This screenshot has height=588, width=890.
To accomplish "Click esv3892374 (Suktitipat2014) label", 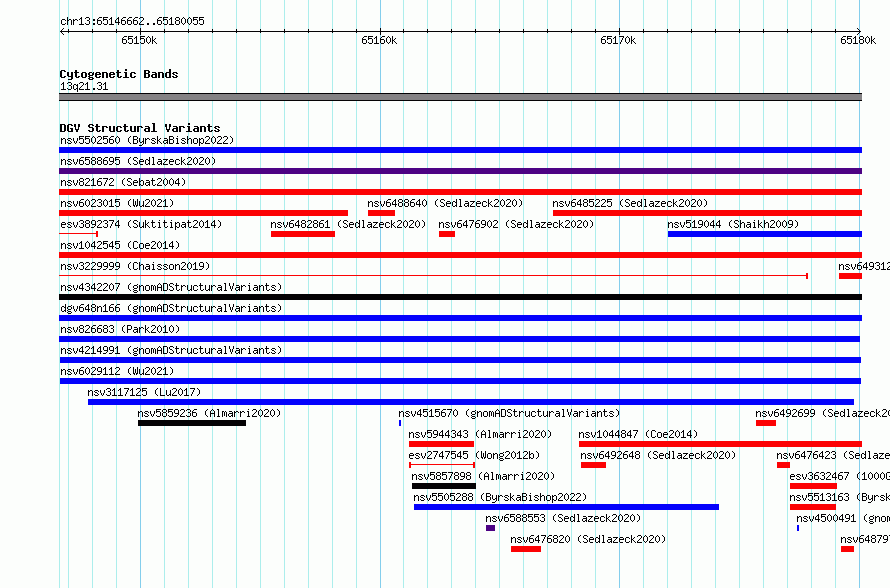I will [x=141, y=224].
